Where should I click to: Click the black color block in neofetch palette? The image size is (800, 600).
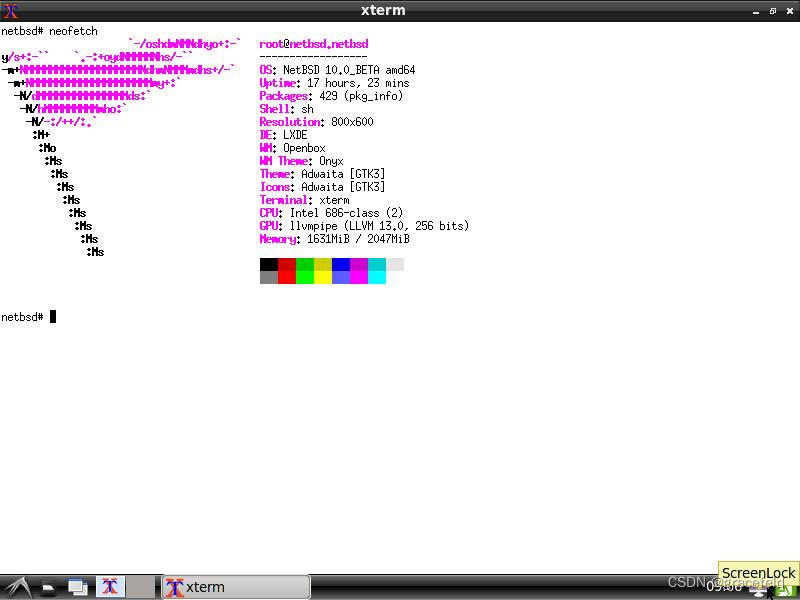tap(269, 264)
